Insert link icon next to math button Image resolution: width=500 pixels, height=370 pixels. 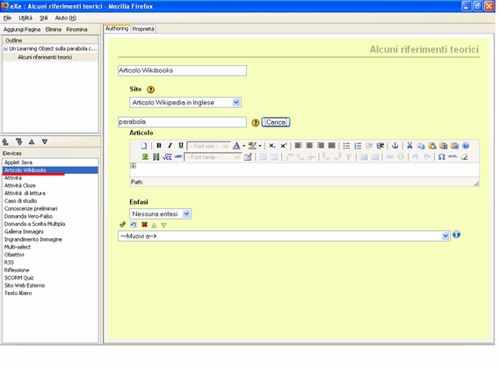tap(178, 157)
